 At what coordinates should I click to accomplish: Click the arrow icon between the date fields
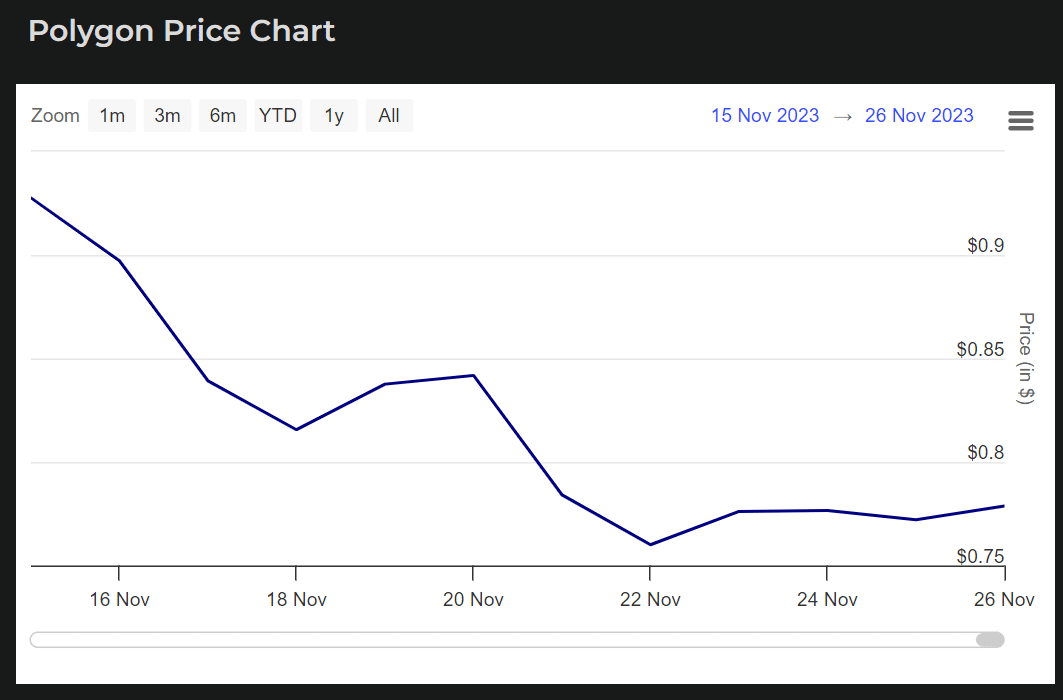846,116
